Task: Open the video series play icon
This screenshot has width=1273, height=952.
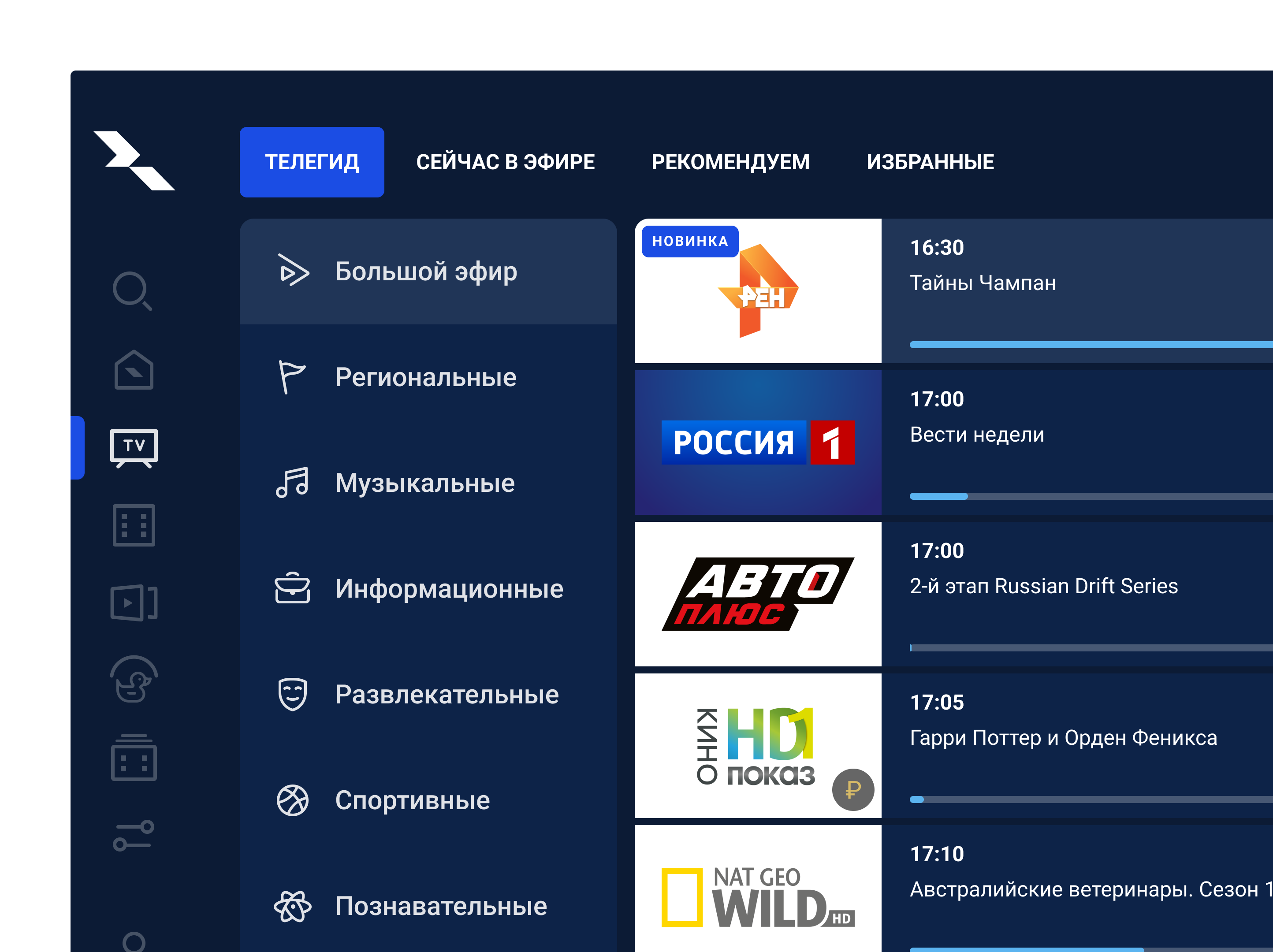Action: [134, 602]
